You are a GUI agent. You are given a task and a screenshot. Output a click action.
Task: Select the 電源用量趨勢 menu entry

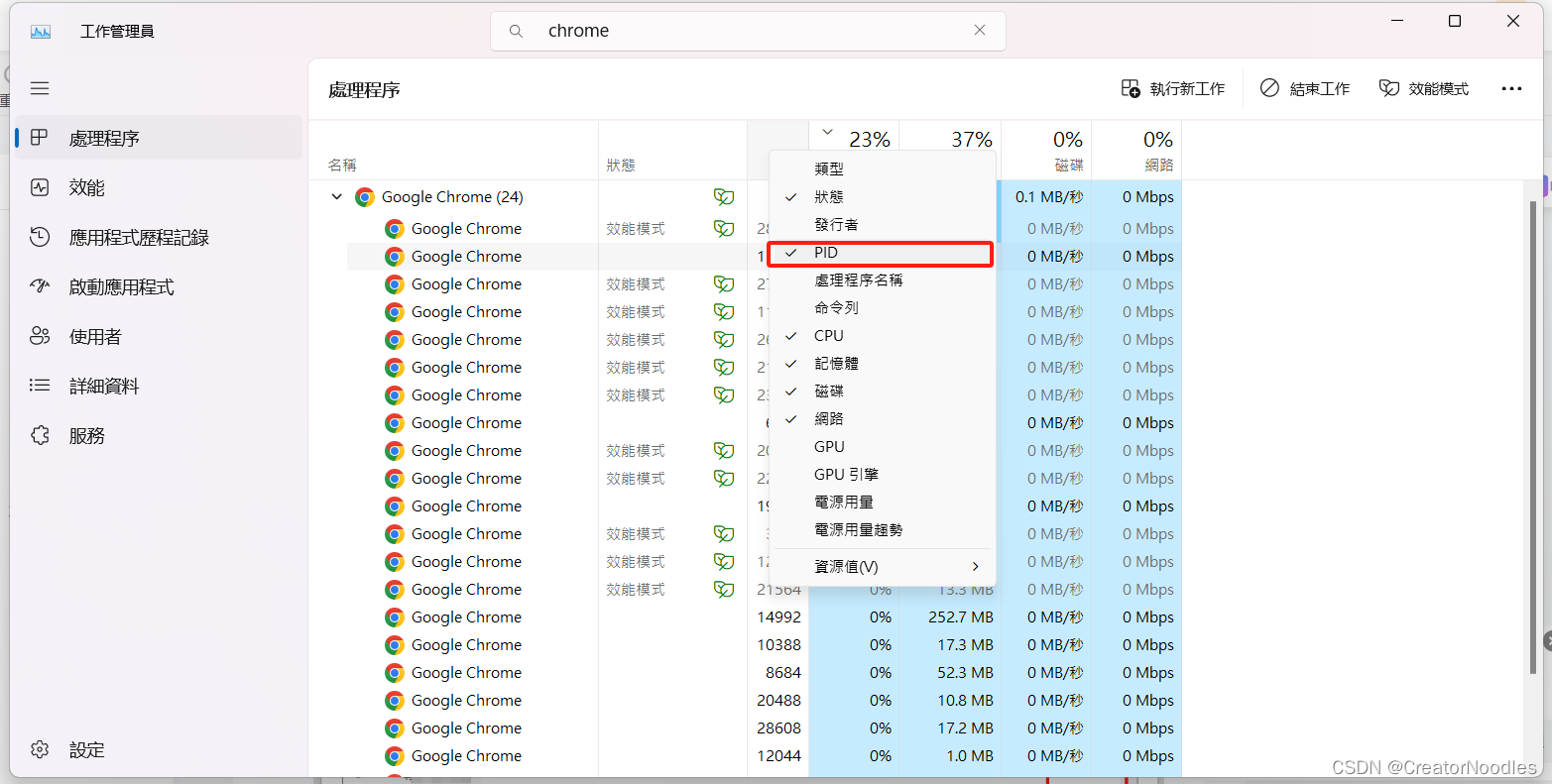point(882,530)
